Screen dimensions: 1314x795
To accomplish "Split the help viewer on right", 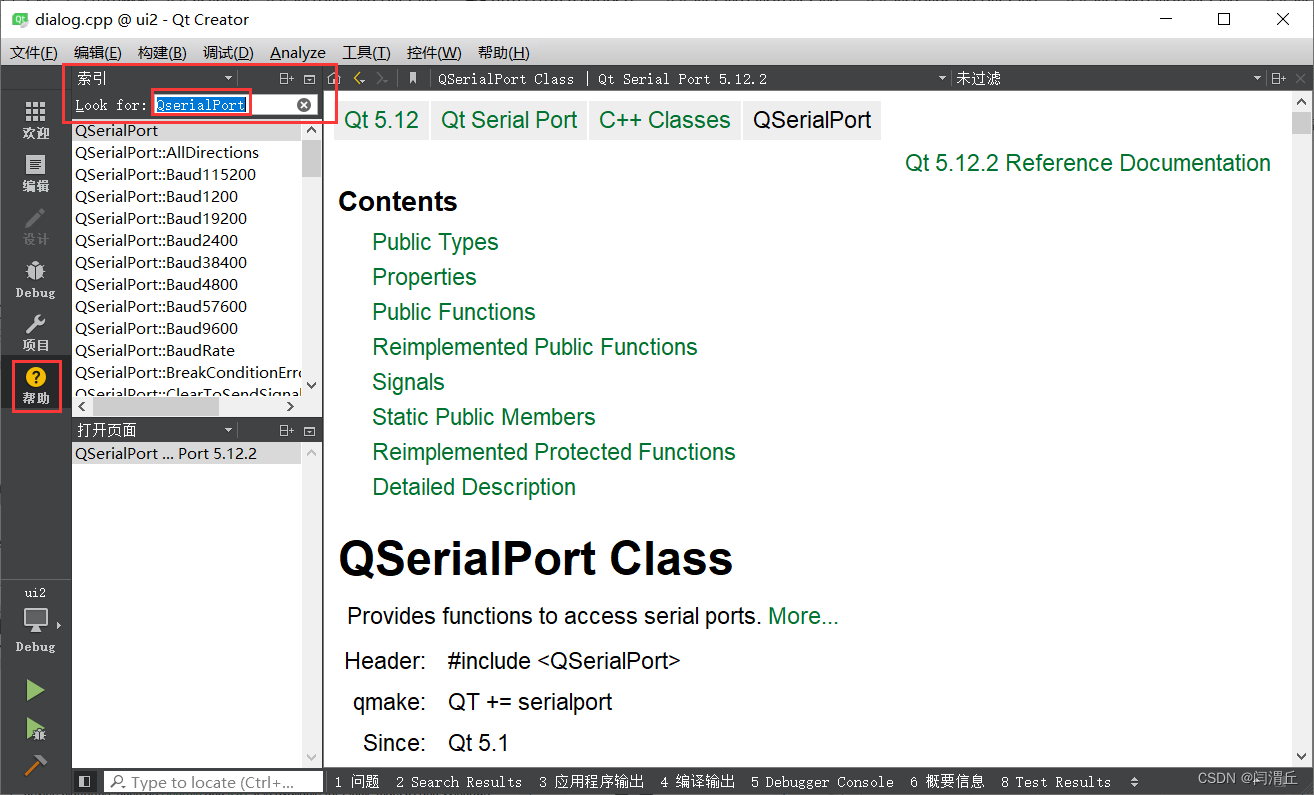I will click(1278, 78).
